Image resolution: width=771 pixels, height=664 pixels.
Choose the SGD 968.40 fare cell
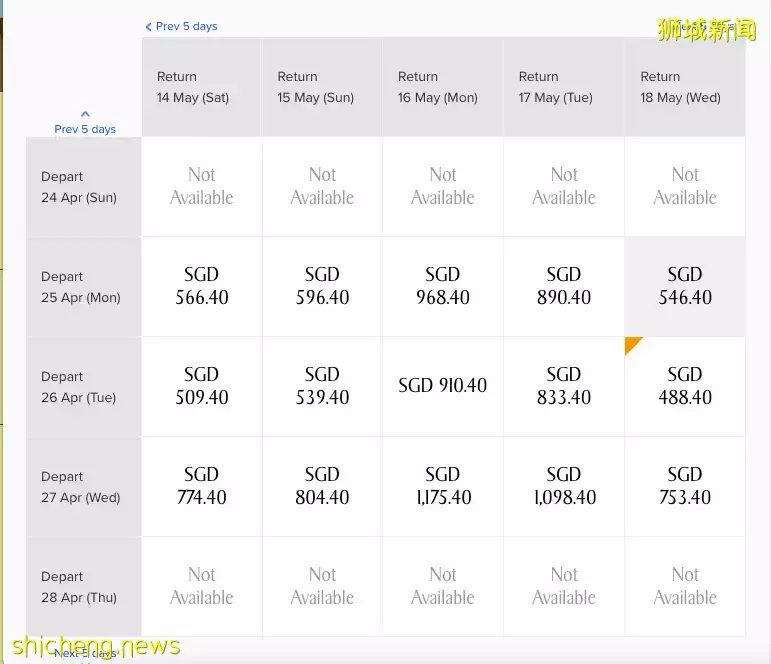pyautogui.click(x=442, y=286)
